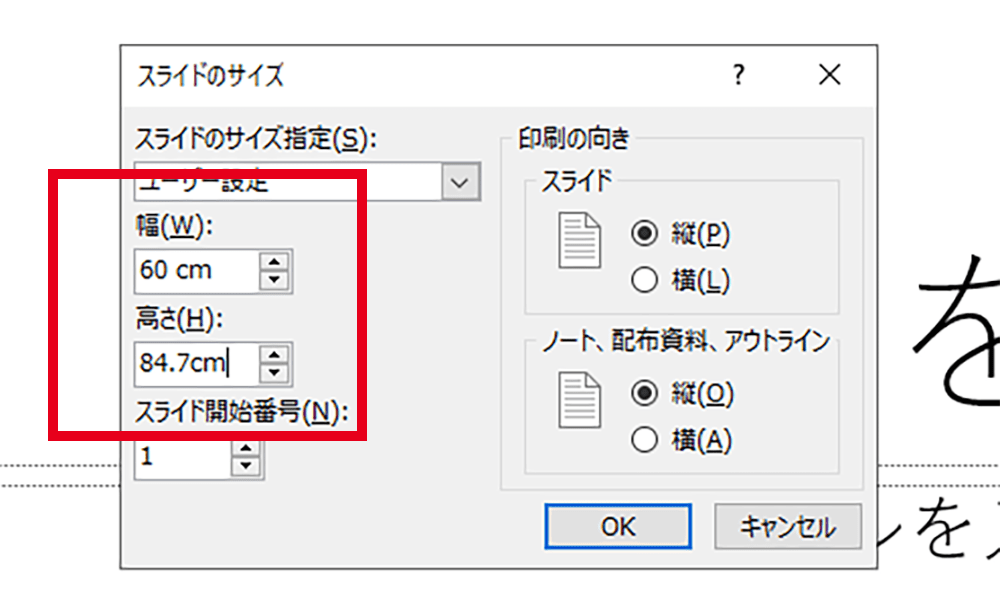Click the width field showing 60 cm
1000x616 pixels.
tap(195, 270)
